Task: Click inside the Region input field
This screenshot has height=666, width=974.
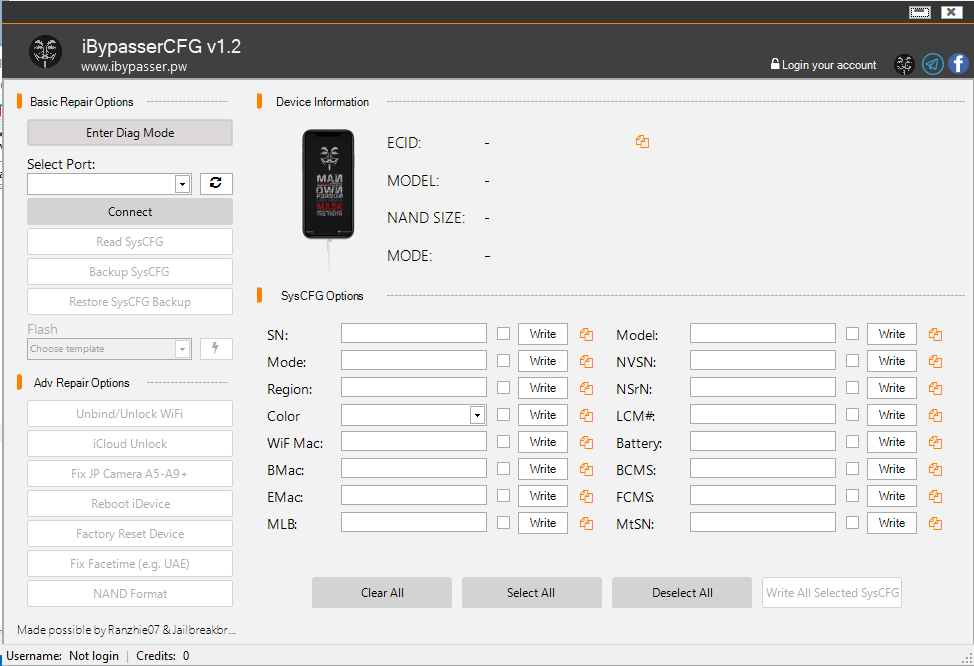Action: click(x=413, y=387)
